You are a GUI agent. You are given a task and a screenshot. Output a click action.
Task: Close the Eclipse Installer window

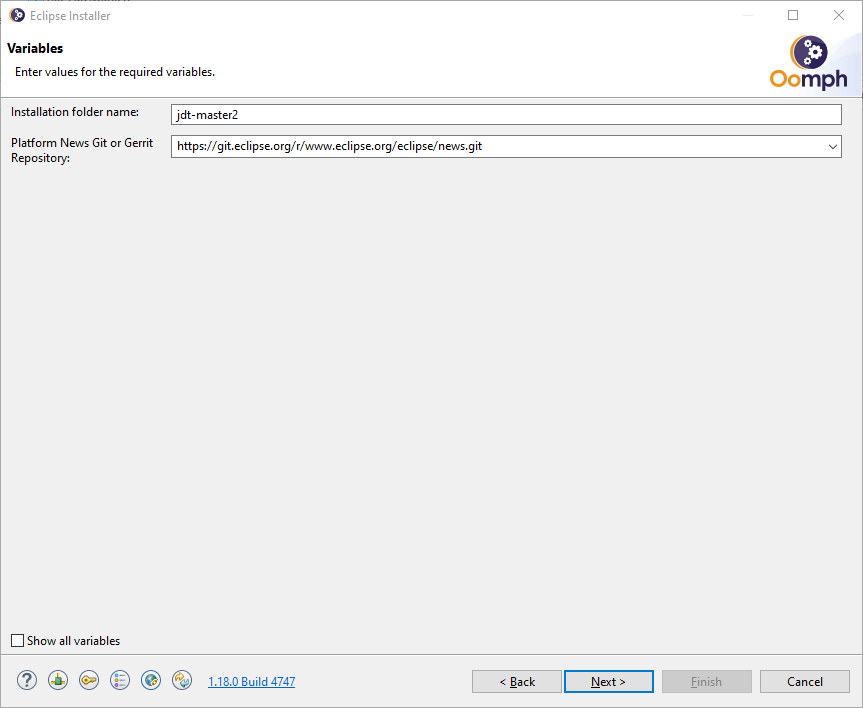coord(839,15)
